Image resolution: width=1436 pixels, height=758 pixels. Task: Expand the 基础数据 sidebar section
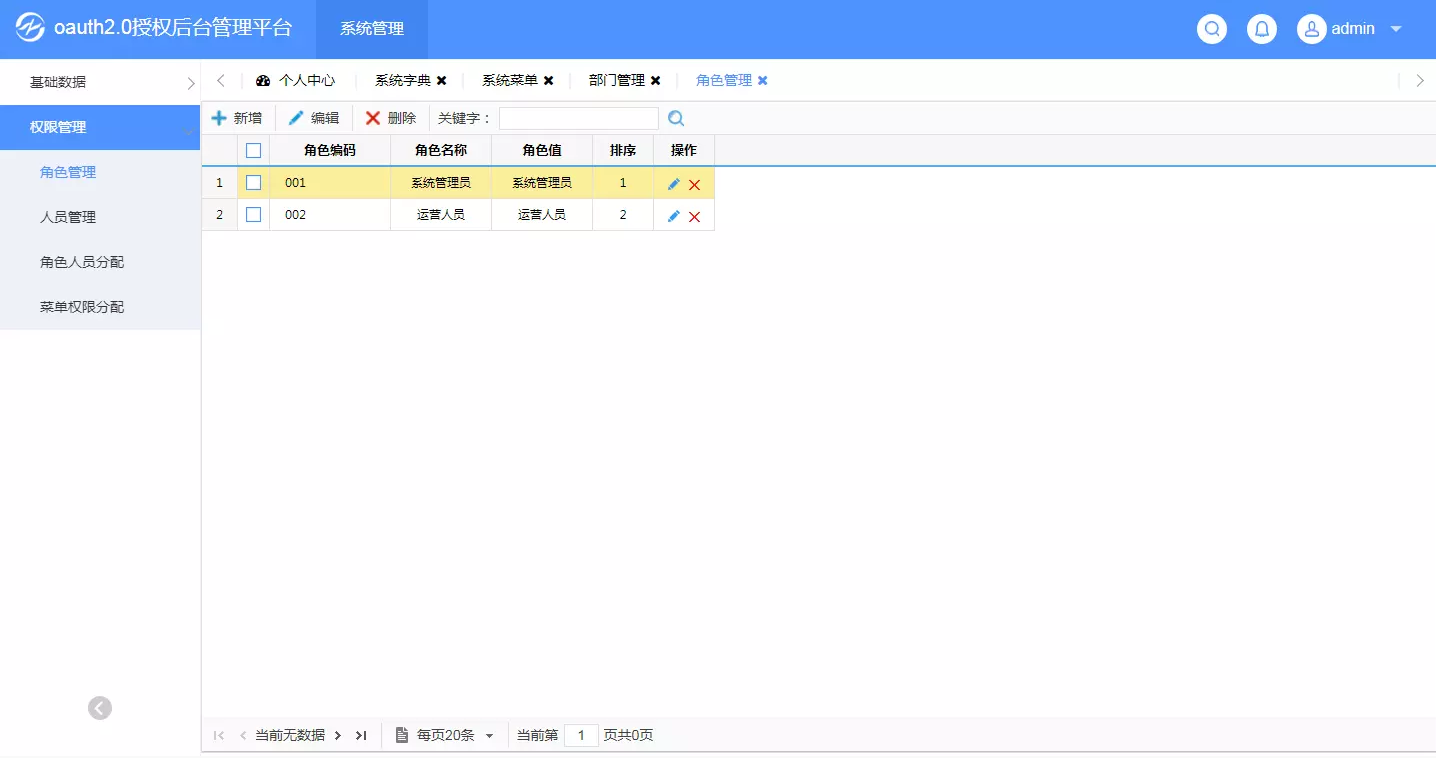pyautogui.click(x=100, y=82)
